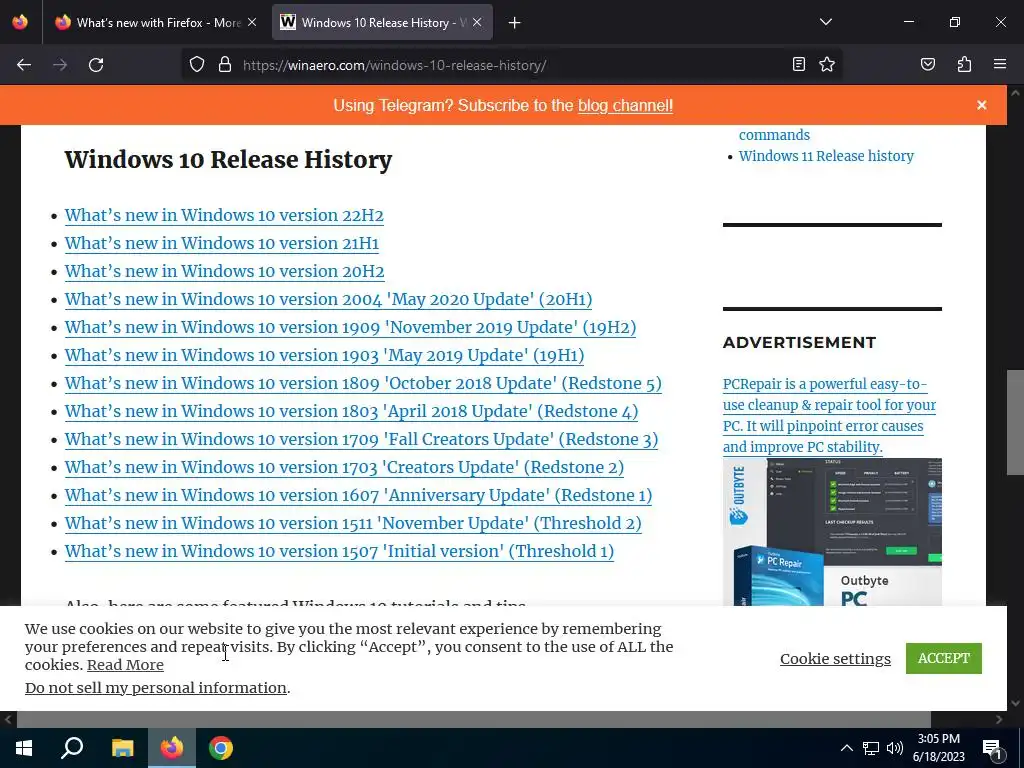Open the blog channel link in banner
This screenshot has width=1024, height=768.
[x=625, y=106]
